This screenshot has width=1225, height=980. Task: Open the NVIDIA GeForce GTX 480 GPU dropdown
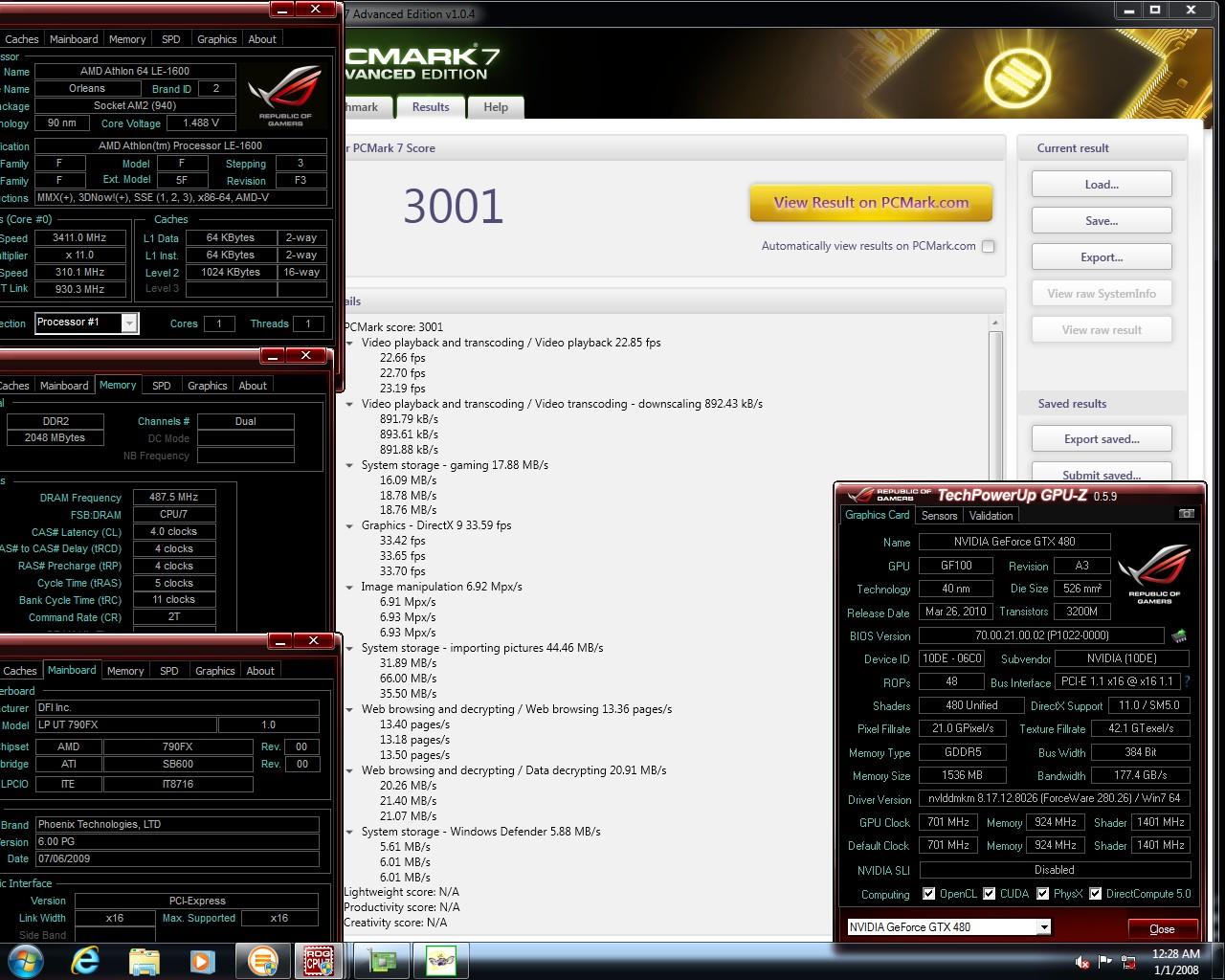pos(1043,926)
